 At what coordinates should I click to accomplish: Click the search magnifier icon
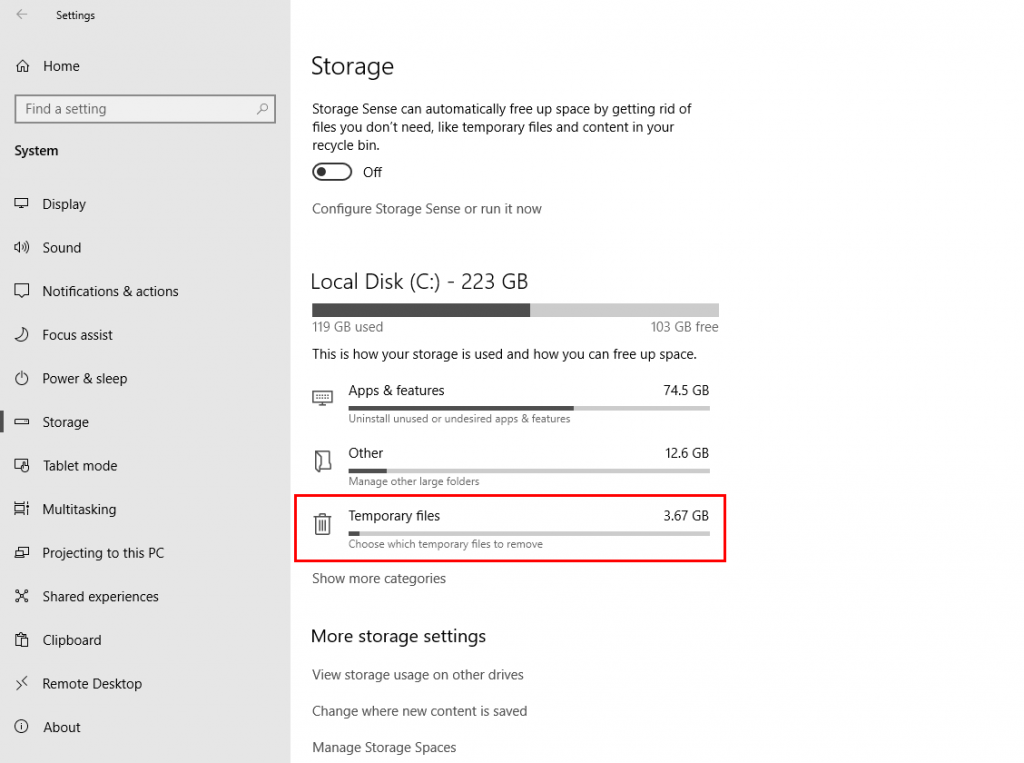click(263, 109)
